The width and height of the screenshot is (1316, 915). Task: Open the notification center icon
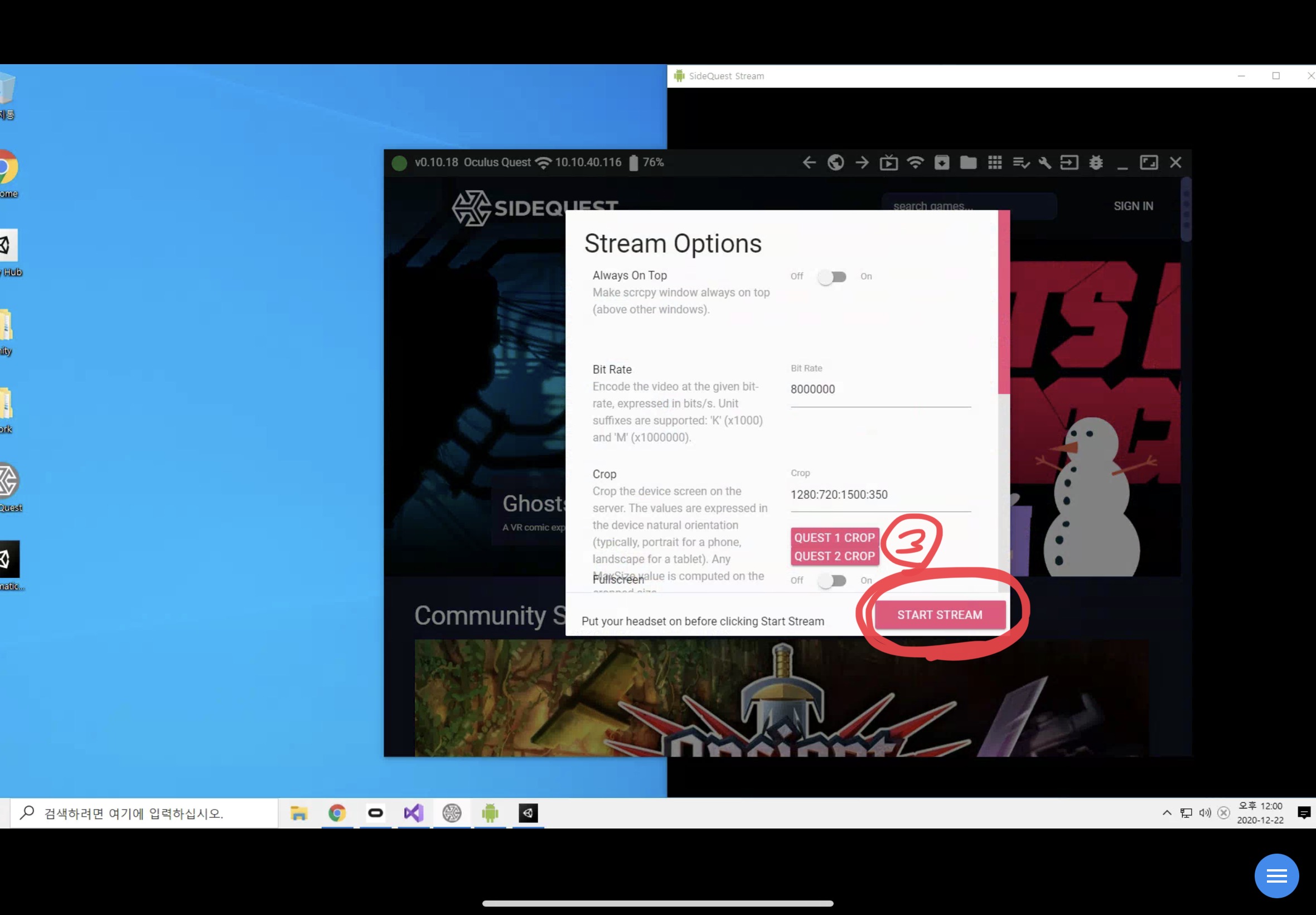1304,813
